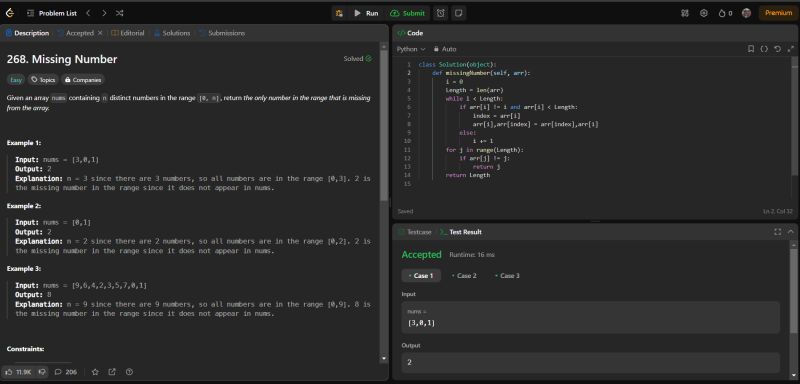This screenshot has width=800, height=384.
Task: Submit the solution
Action: [408, 13]
